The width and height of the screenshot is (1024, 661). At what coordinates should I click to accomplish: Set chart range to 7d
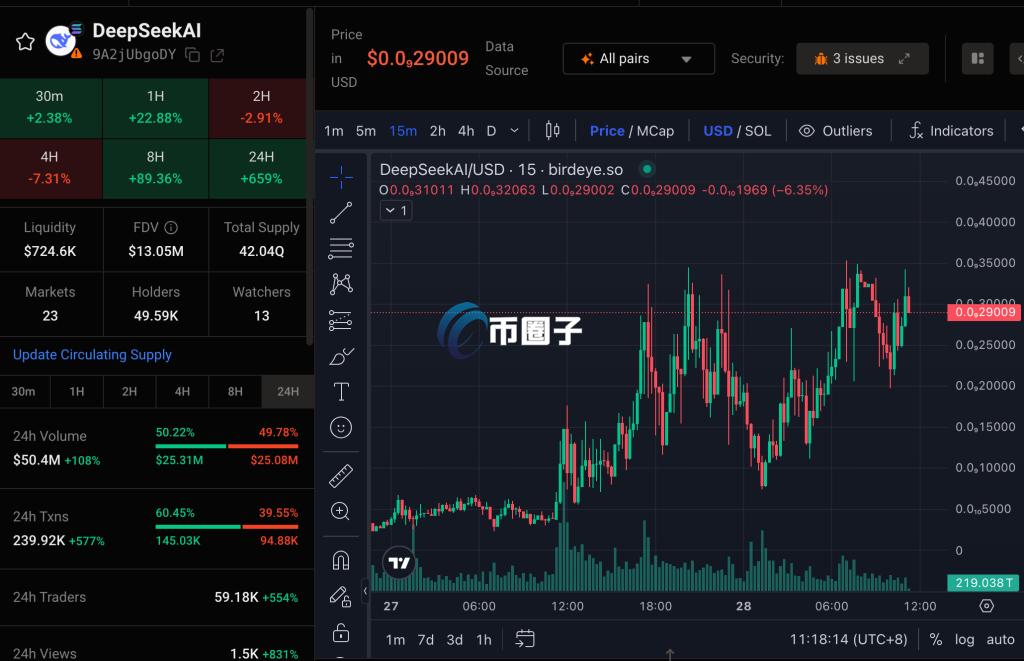(x=426, y=639)
